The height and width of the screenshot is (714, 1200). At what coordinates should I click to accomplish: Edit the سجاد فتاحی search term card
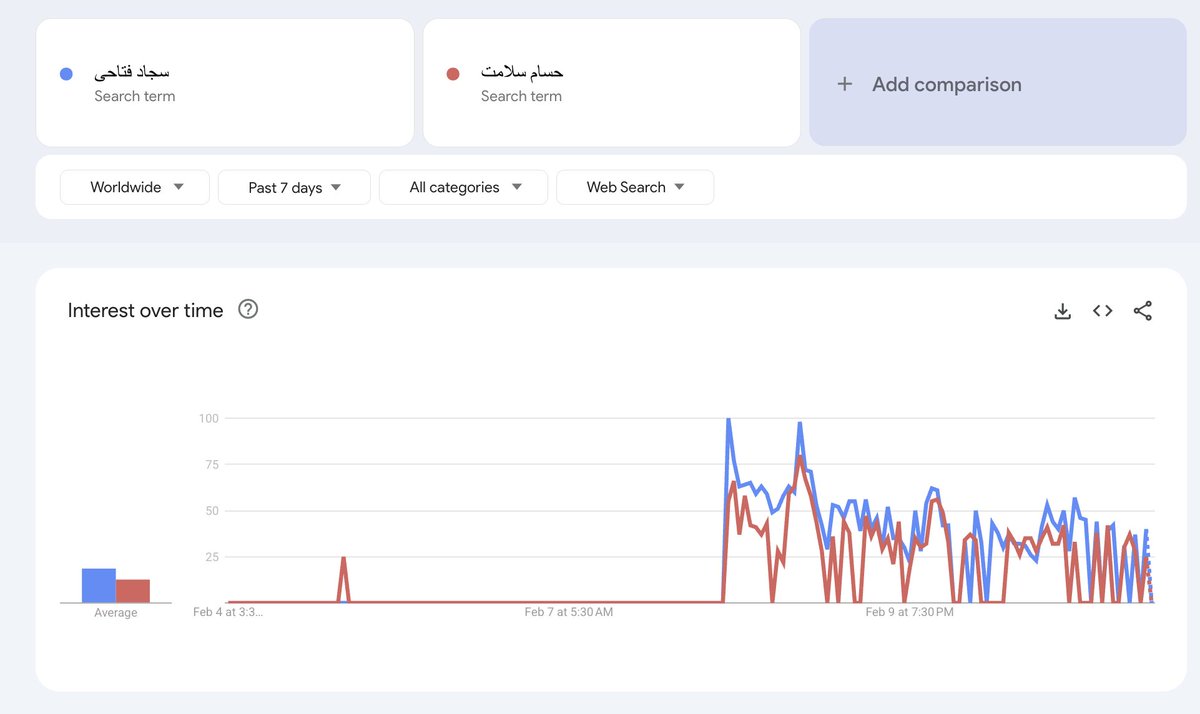point(225,82)
